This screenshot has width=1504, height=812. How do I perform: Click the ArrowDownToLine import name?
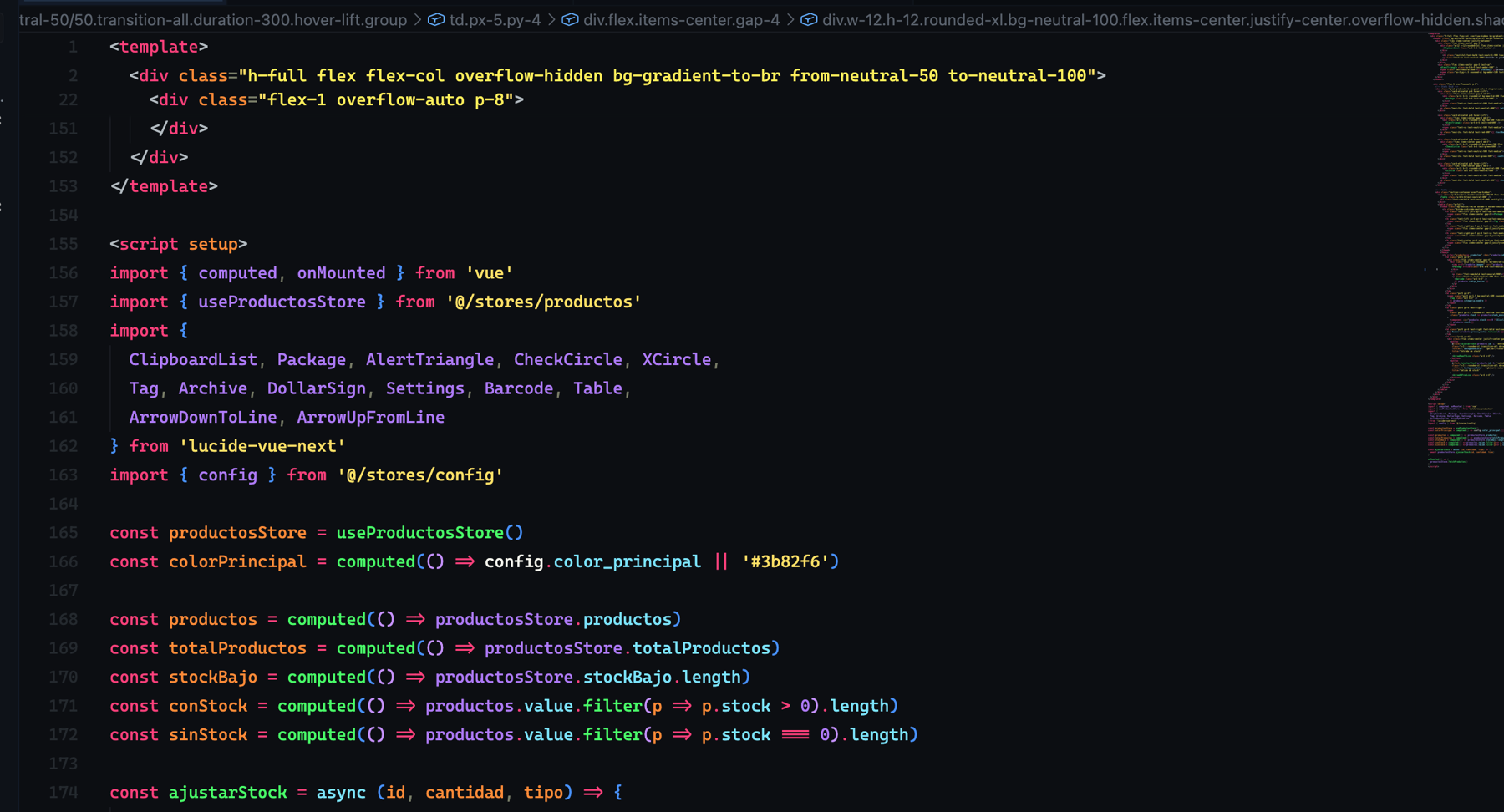(202, 417)
